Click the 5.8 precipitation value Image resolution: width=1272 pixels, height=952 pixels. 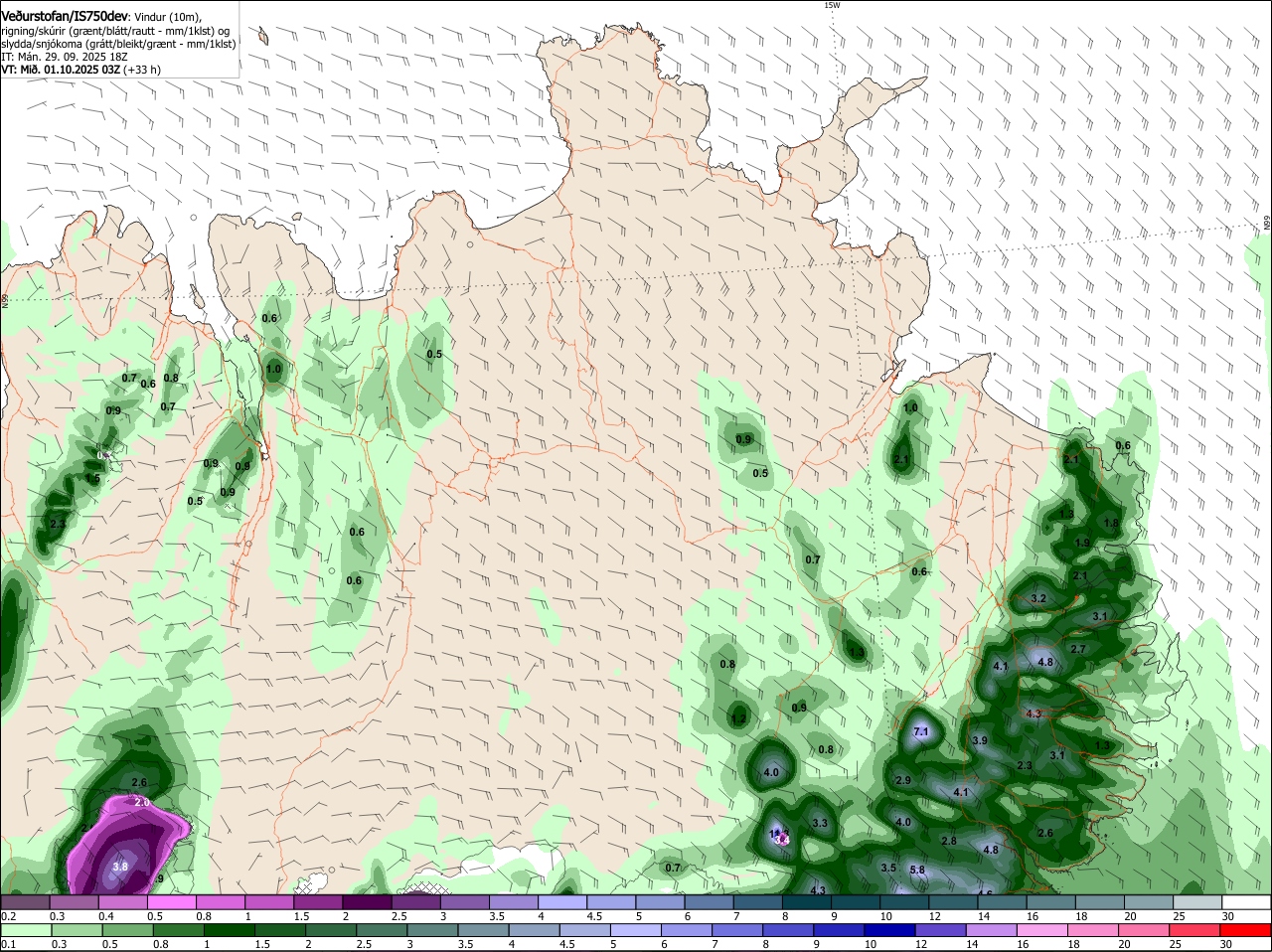click(x=917, y=870)
